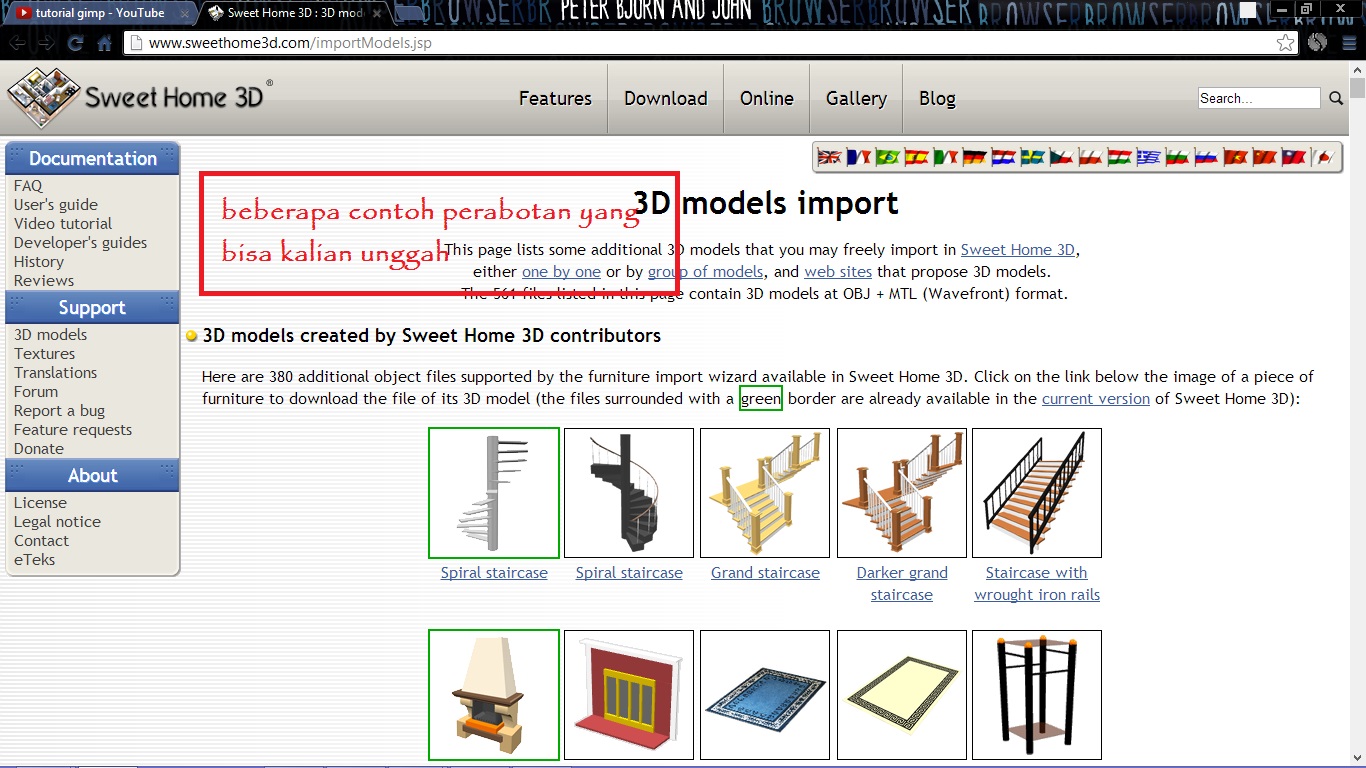This screenshot has width=1366, height=768.
Task: Select the Taiwan flag language icon
Action: (x=1293, y=157)
